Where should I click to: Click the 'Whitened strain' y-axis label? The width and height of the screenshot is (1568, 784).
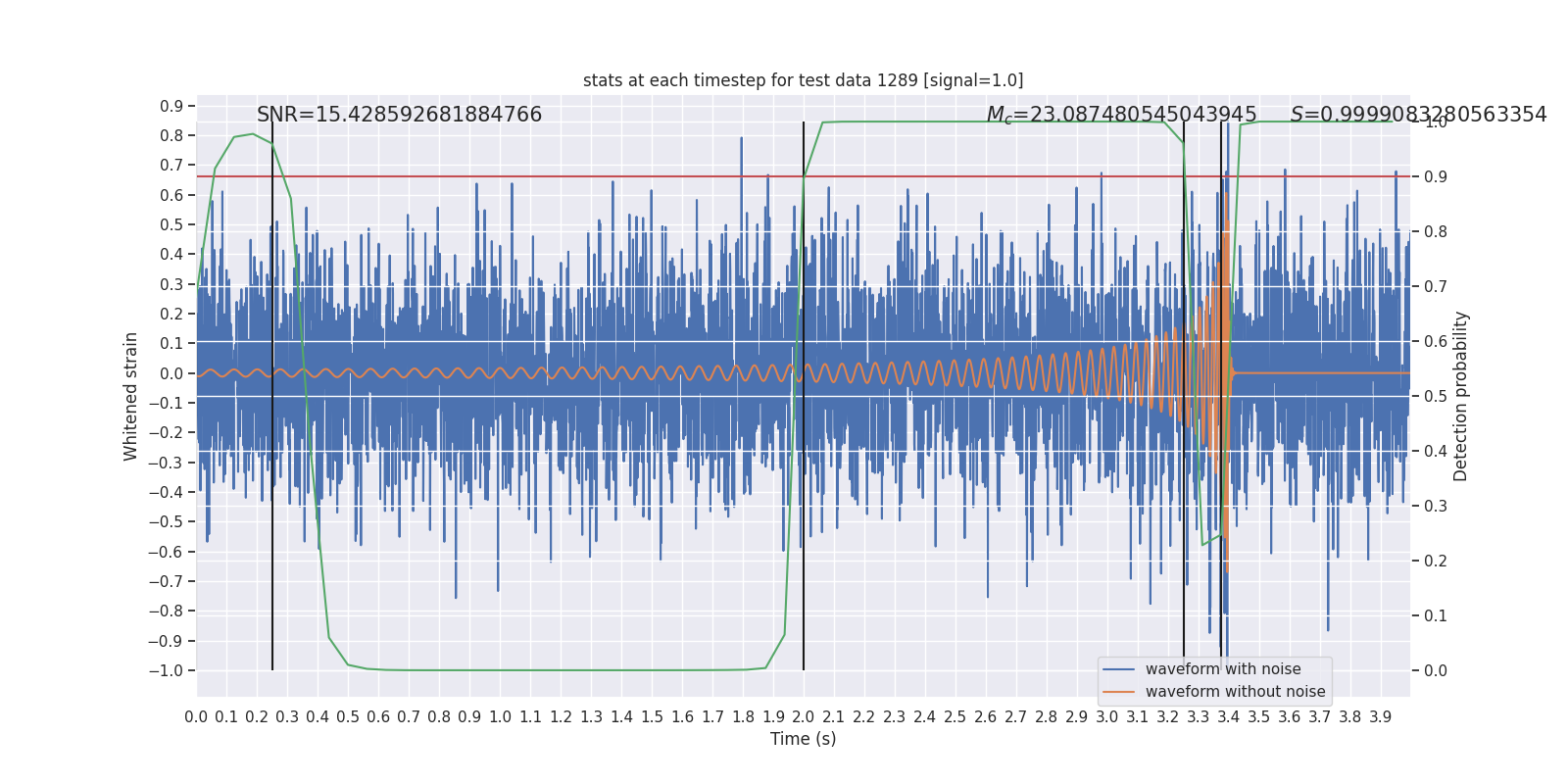pos(131,396)
